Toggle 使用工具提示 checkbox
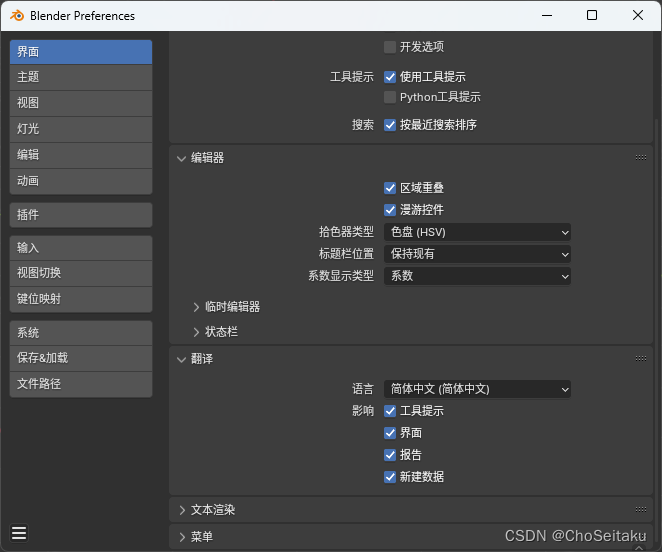The height and width of the screenshot is (552, 662). pos(390,77)
